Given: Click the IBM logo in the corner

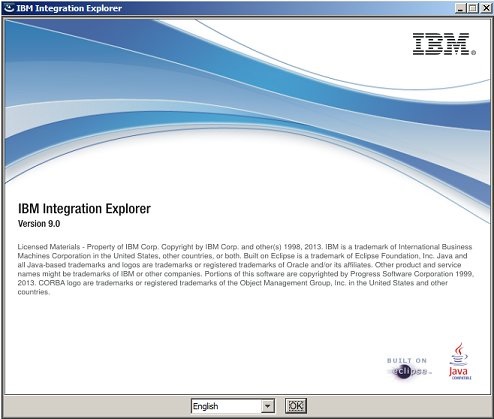Looking at the screenshot, I should click(444, 44).
